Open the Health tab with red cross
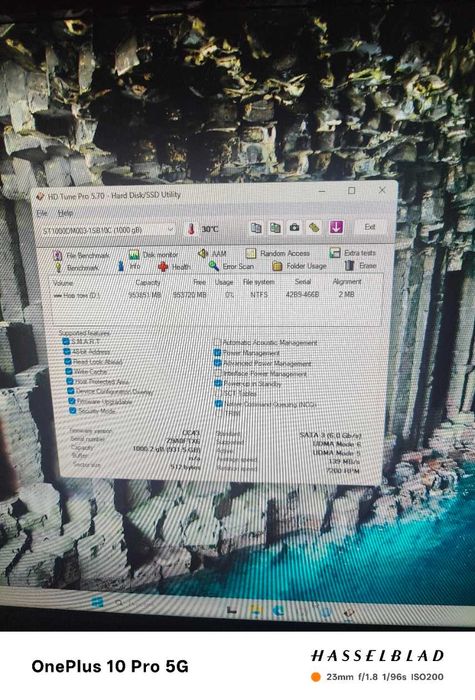Image resolution: width=475 pixels, height=700 pixels. (x=174, y=267)
